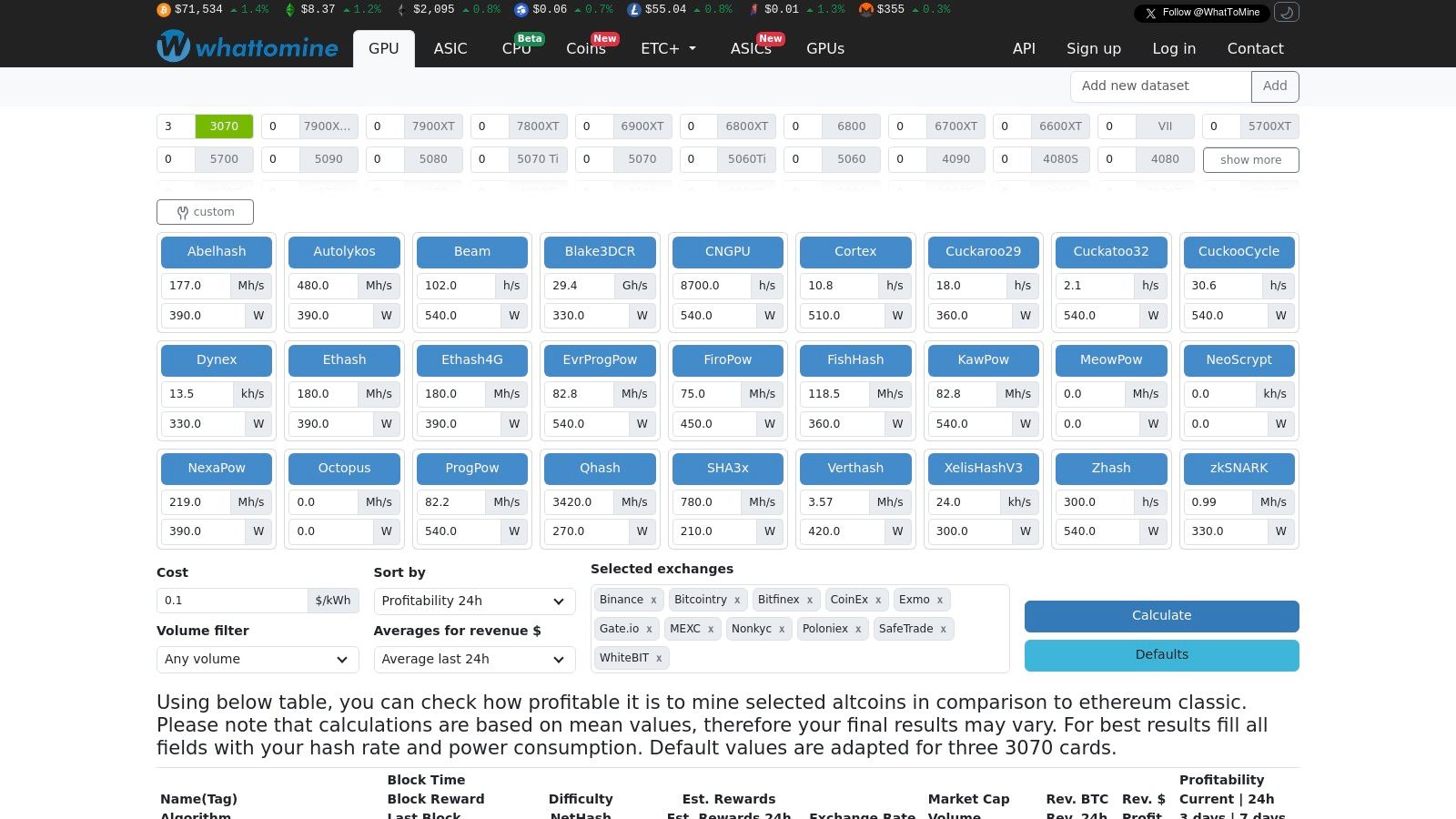The height and width of the screenshot is (819, 1456).
Task: Click the whattomine logo
Action: 247,47
